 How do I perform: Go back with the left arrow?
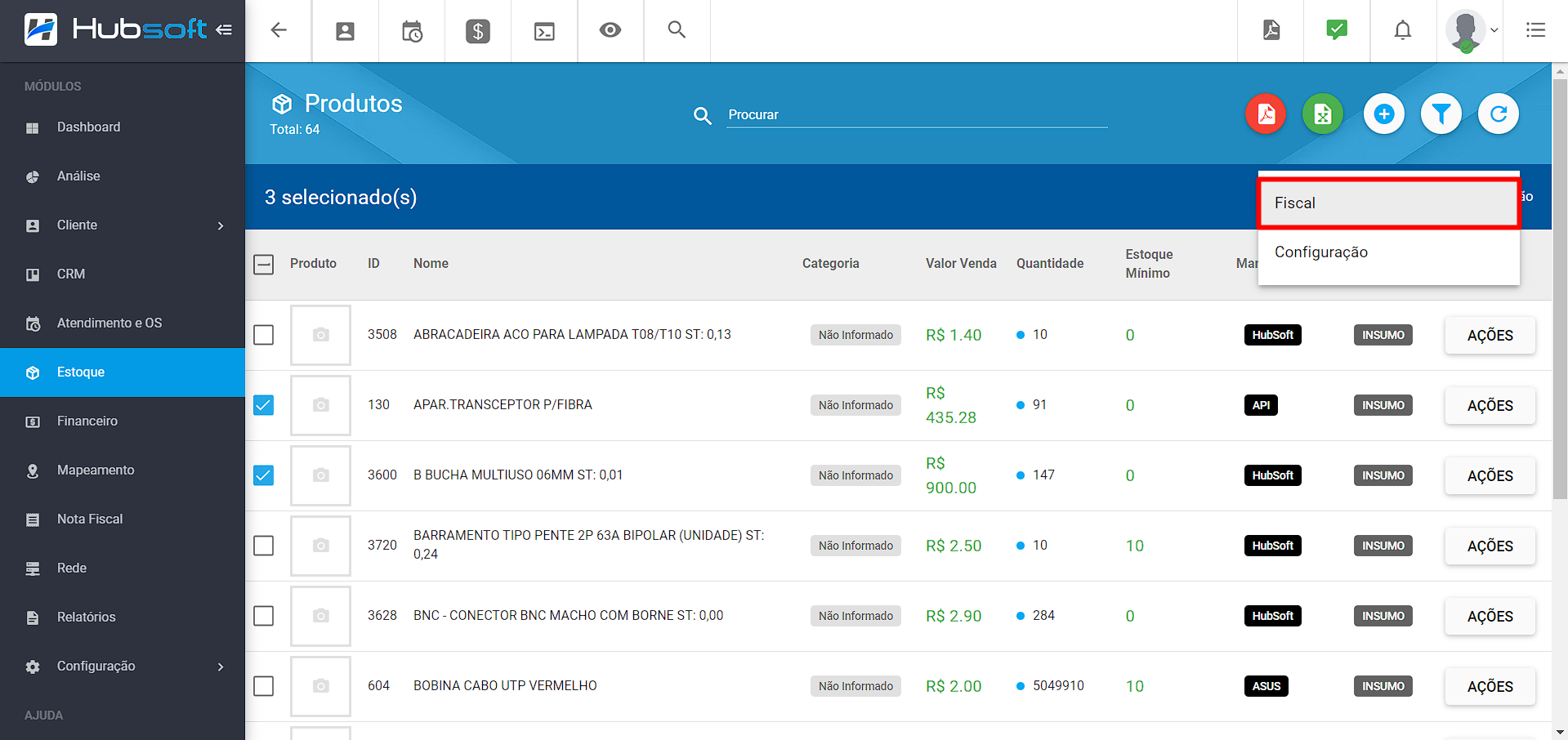pyautogui.click(x=279, y=30)
